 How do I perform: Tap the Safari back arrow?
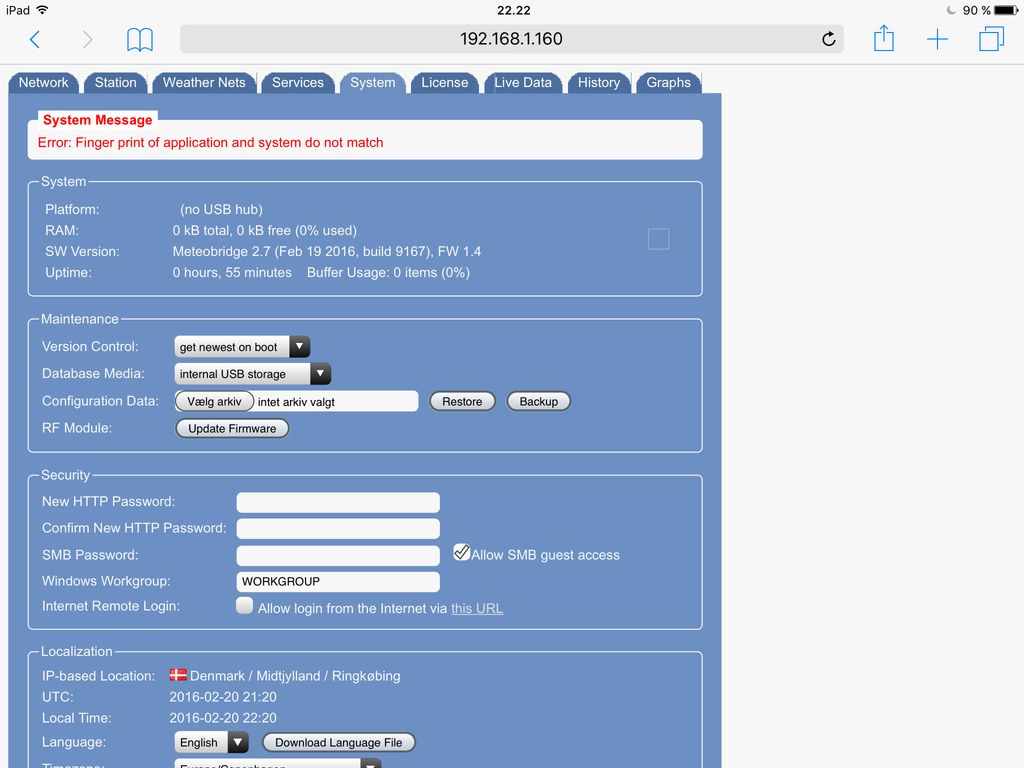(x=35, y=39)
